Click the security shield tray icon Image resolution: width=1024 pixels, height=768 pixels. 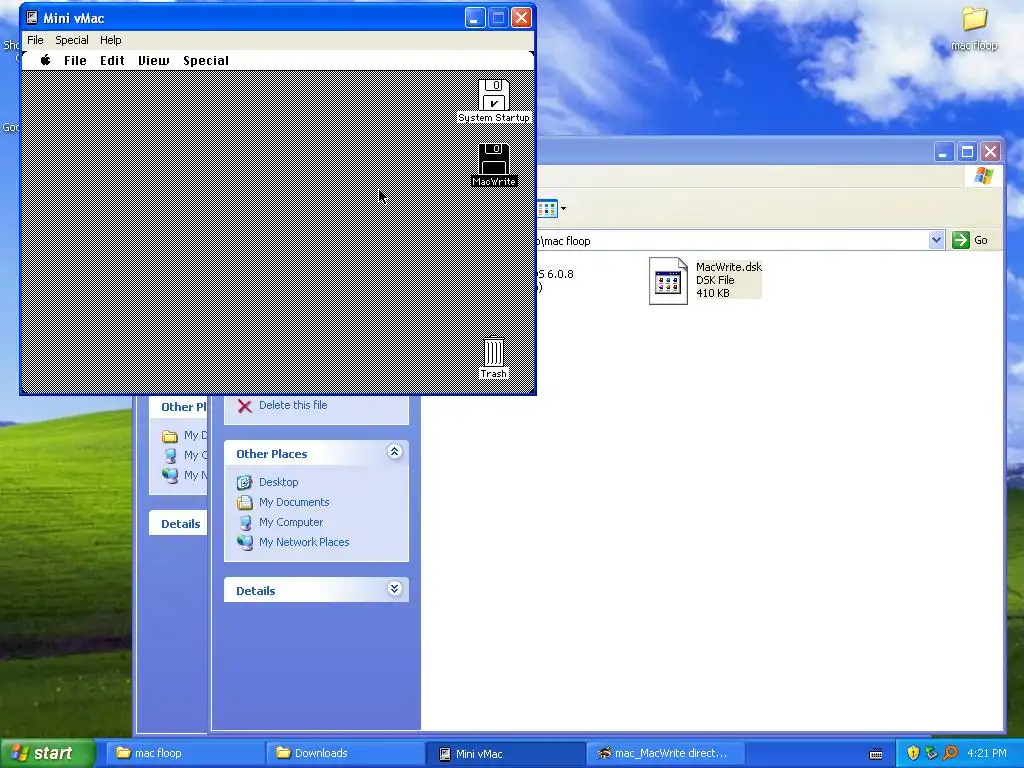click(x=913, y=753)
